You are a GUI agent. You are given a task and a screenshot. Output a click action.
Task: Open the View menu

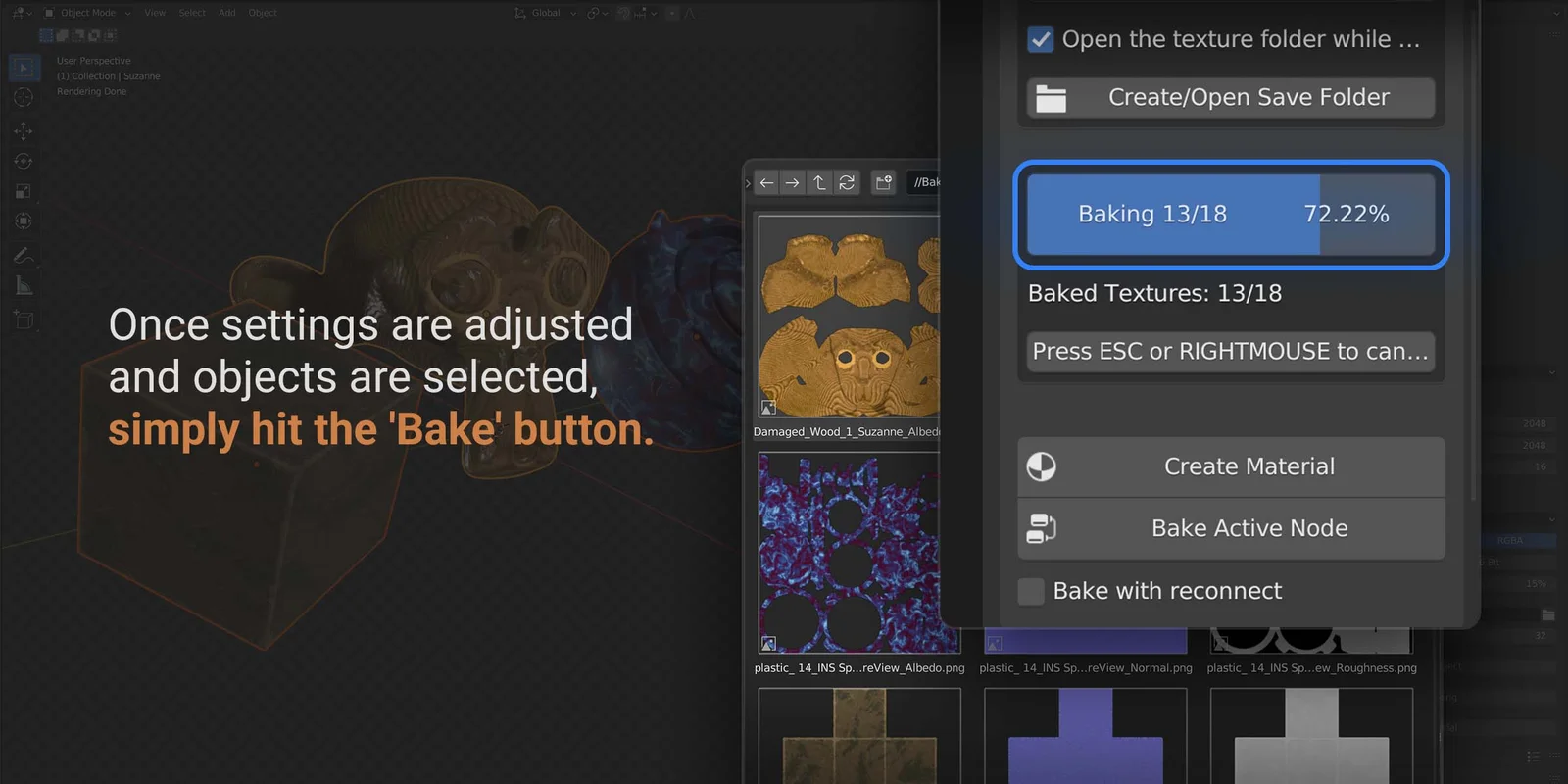pos(155,13)
